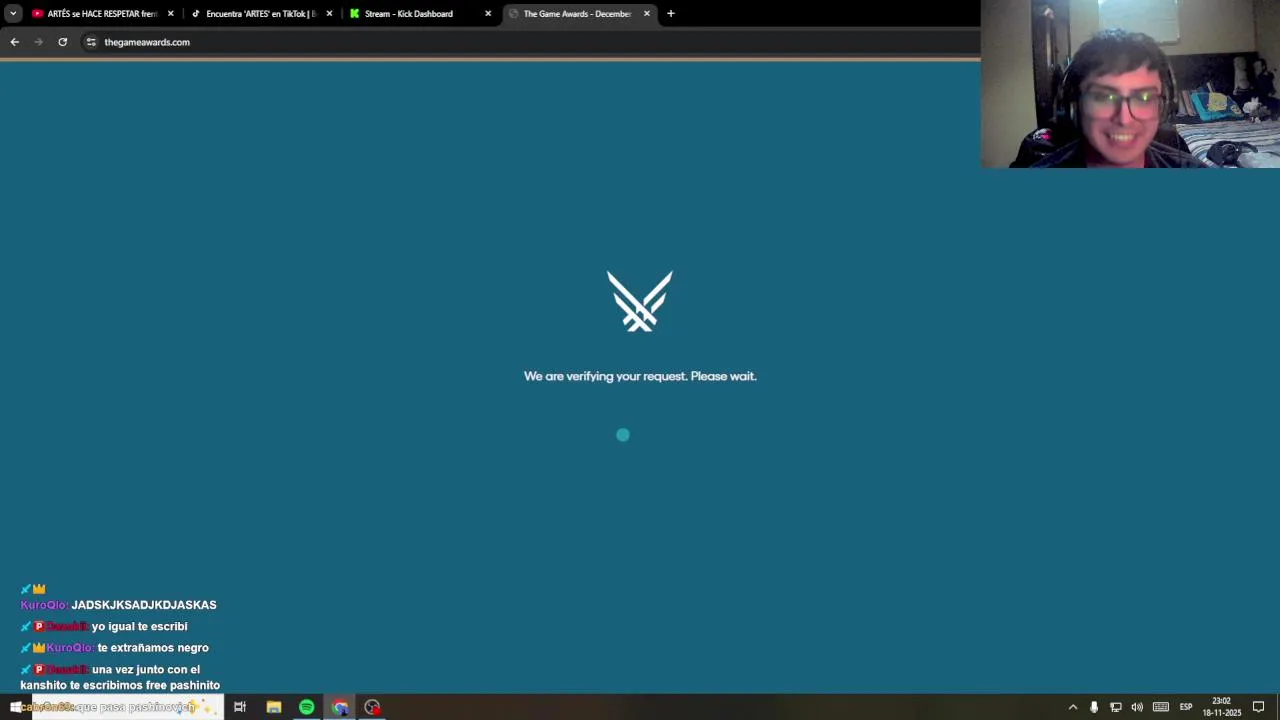This screenshot has width=1280, height=720.
Task: Click the loading spinner dot
Action: (623, 435)
